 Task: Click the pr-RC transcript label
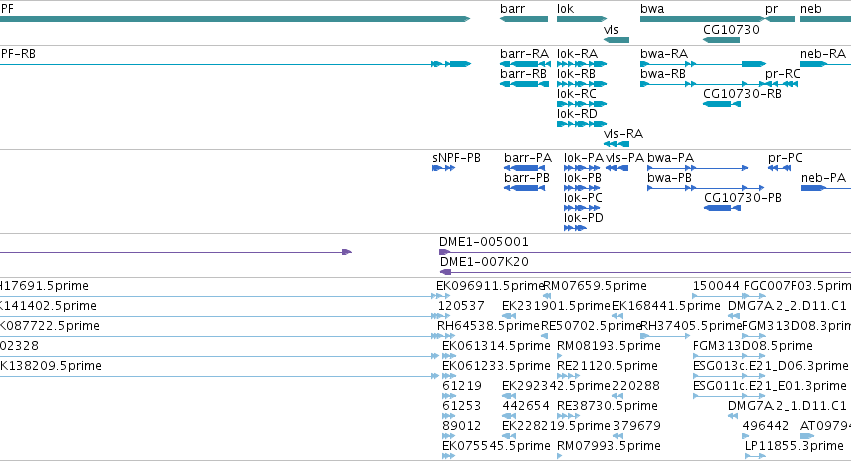783,74
